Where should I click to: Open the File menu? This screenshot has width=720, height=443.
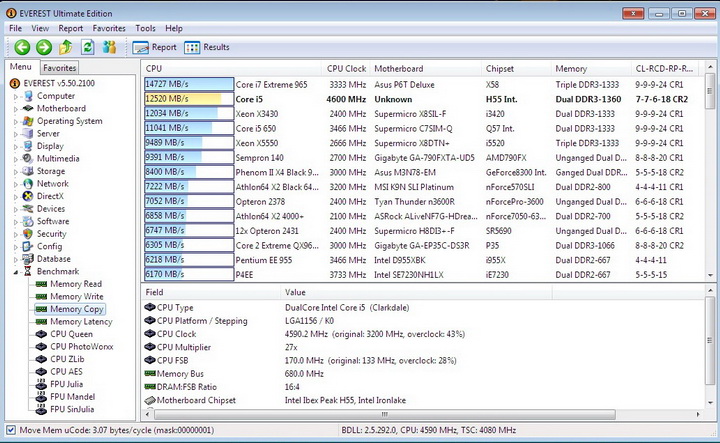click(x=16, y=28)
